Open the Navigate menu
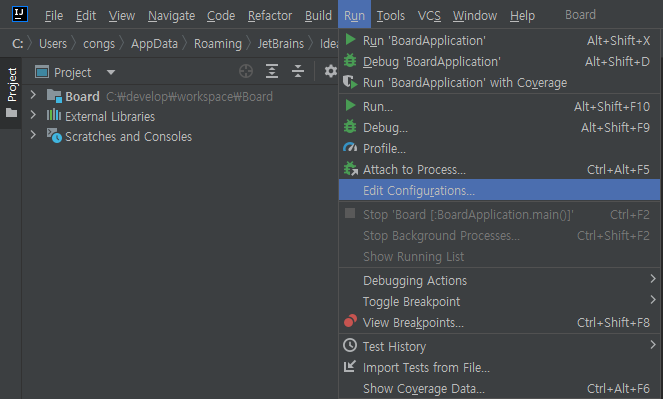The height and width of the screenshot is (399, 663). click(171, 16)
